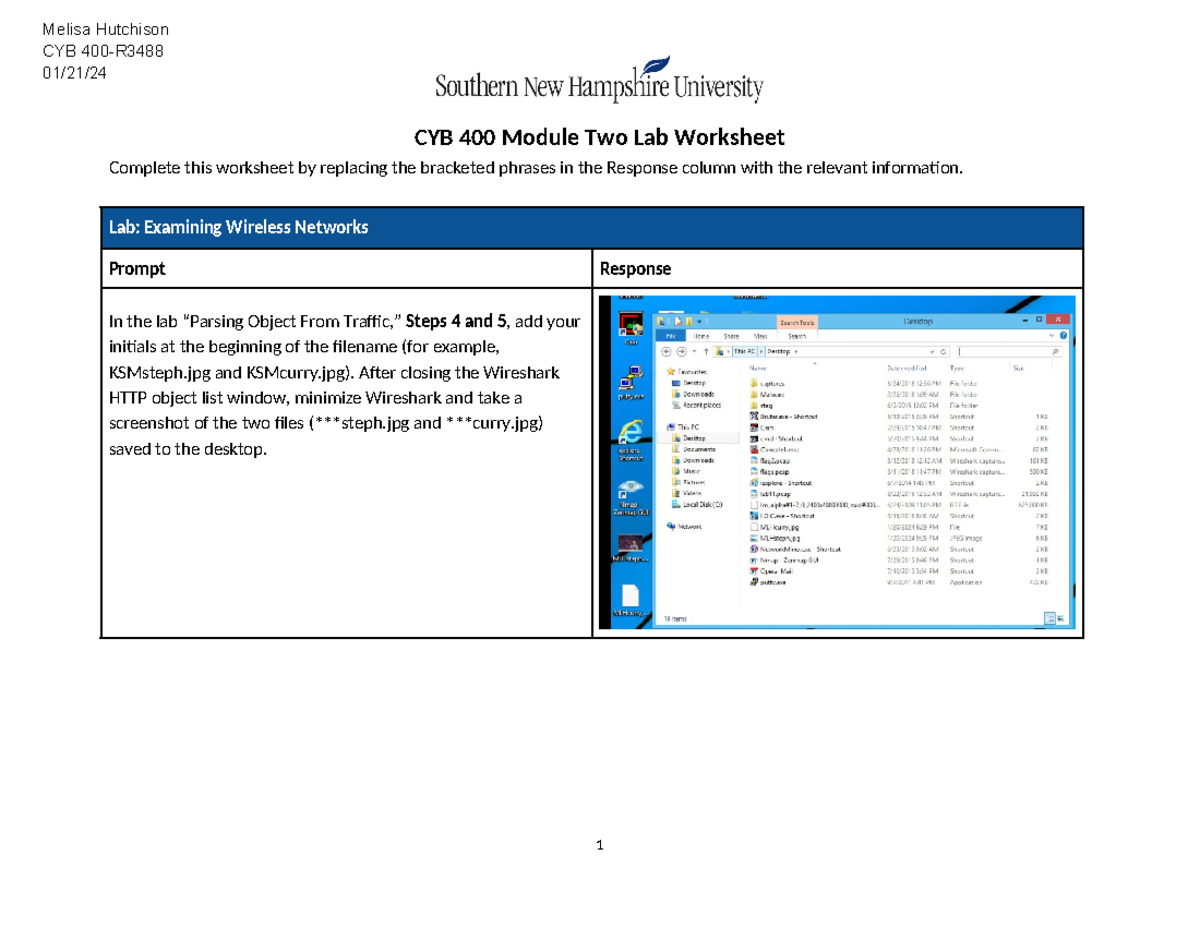Screen dimensions: 1200x927
Task: Switch to the View ribbon tab
Action: coord(760,337)
